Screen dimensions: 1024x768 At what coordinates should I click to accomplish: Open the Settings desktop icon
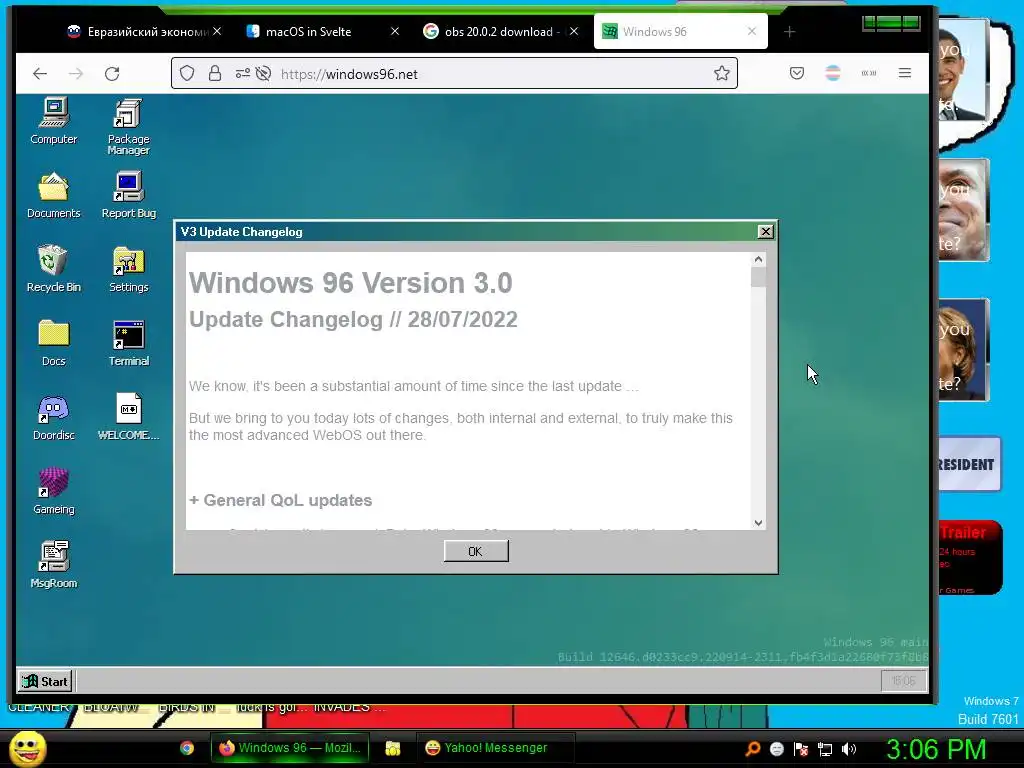(x=129, y=269)
